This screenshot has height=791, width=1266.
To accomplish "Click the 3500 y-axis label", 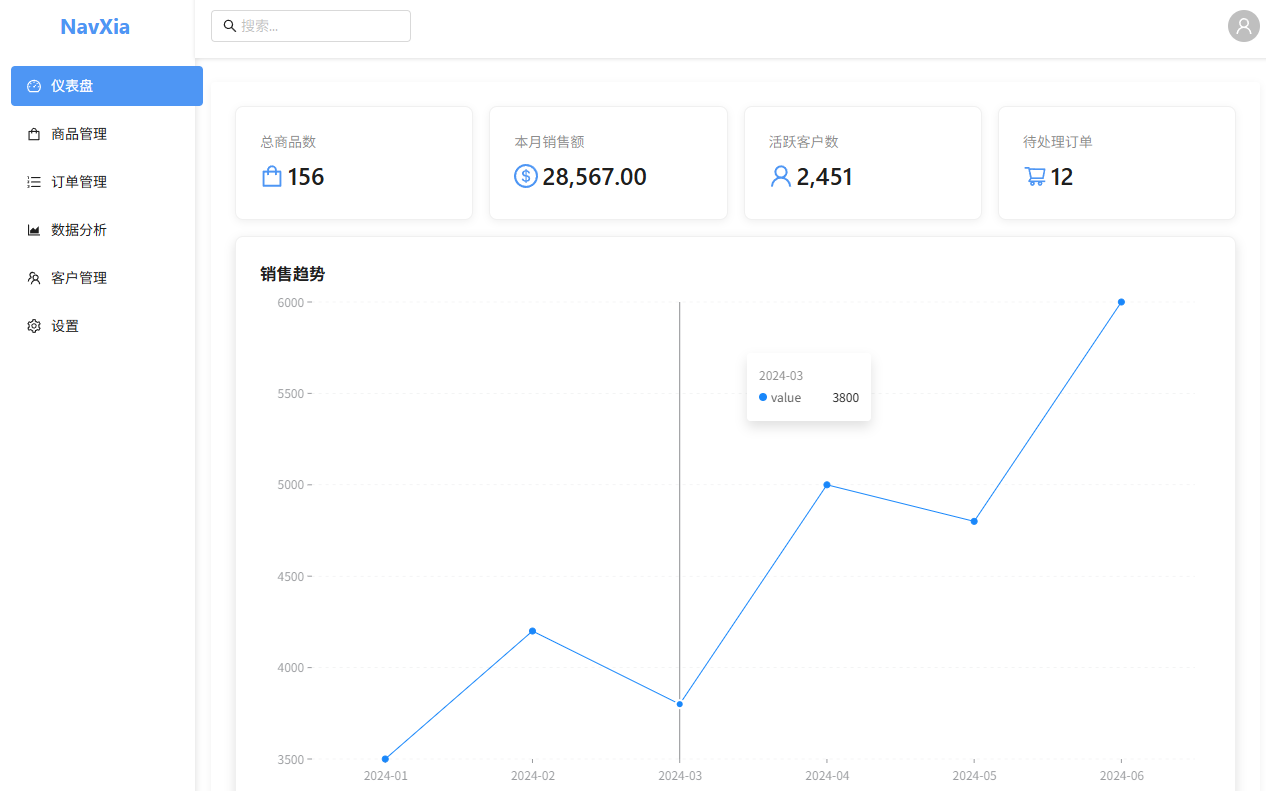I will click(x=291, y=760).
